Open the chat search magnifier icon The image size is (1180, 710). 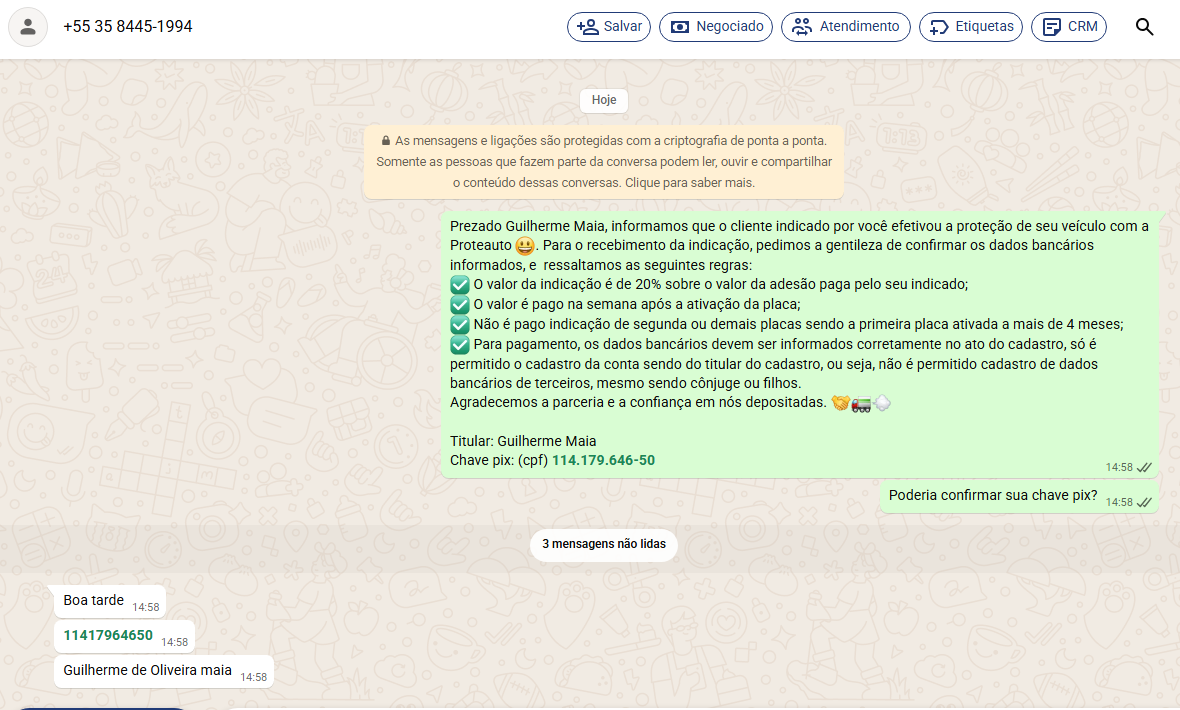[1145, 27]
